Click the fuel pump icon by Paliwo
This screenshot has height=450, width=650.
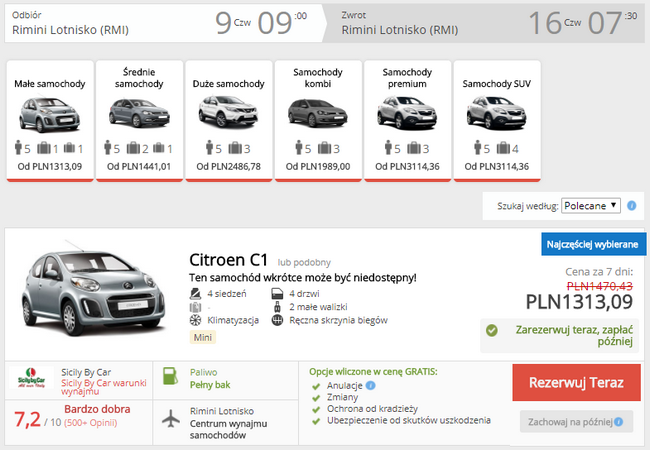coord(170,376)
